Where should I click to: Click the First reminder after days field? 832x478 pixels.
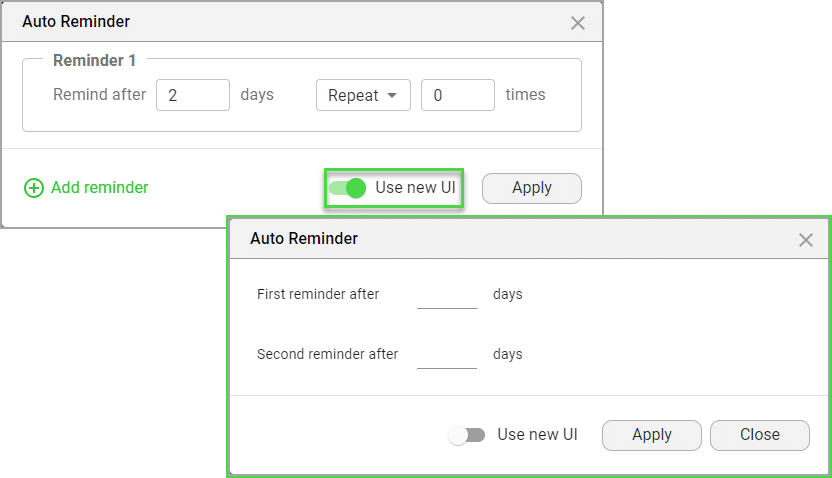(x=447, y=295)
